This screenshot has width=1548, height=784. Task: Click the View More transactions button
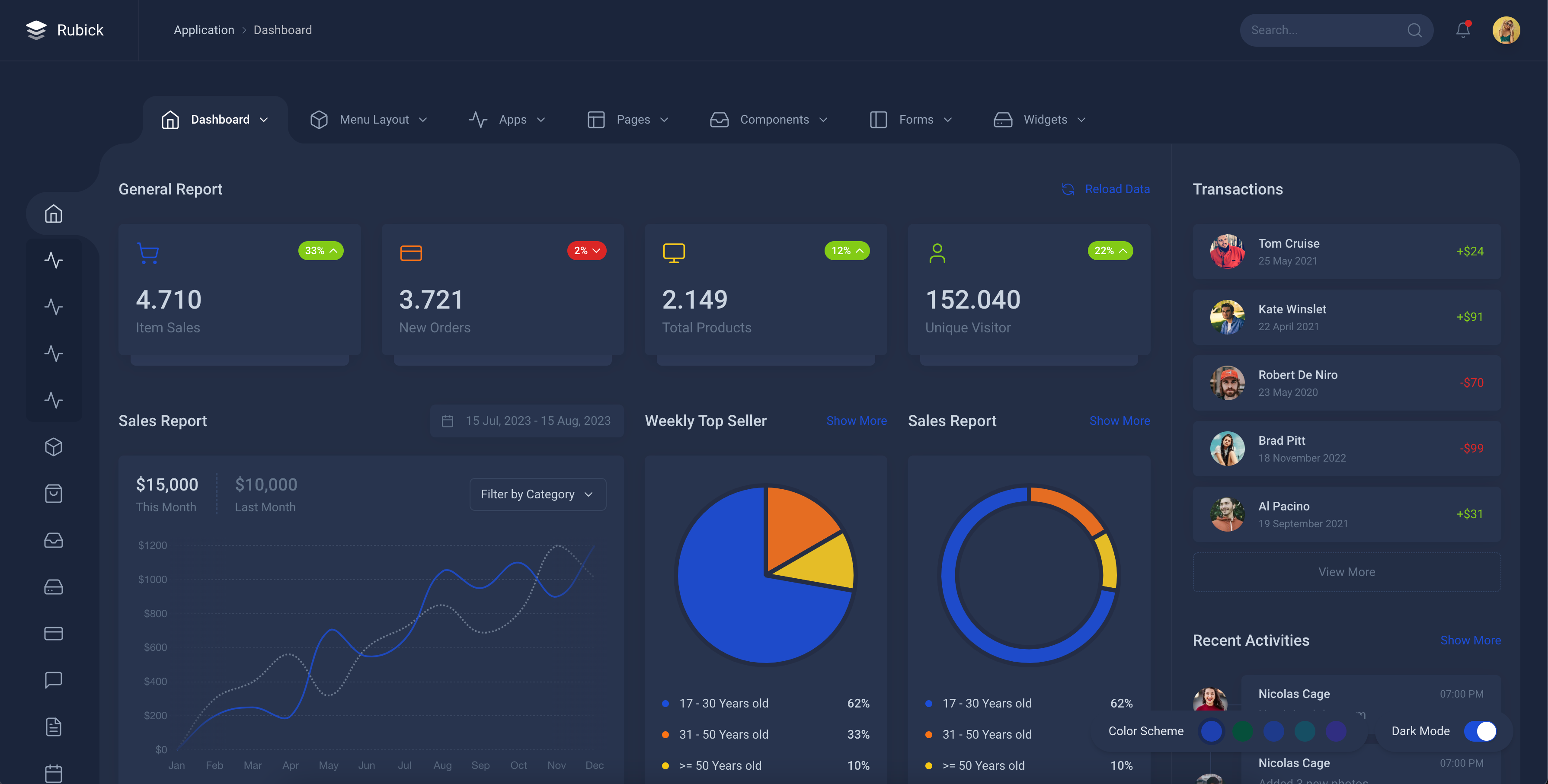pos(1347,572)
